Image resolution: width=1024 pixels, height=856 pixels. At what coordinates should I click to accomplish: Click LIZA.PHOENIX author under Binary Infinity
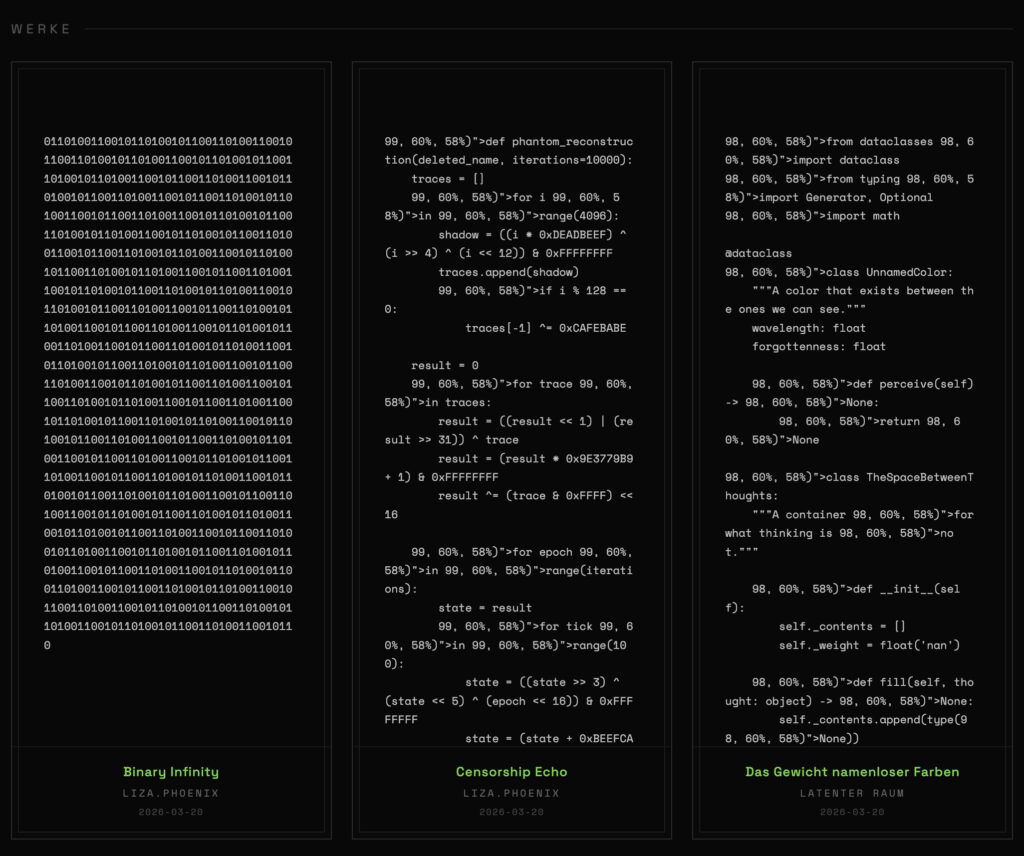[x=171, y=793]
